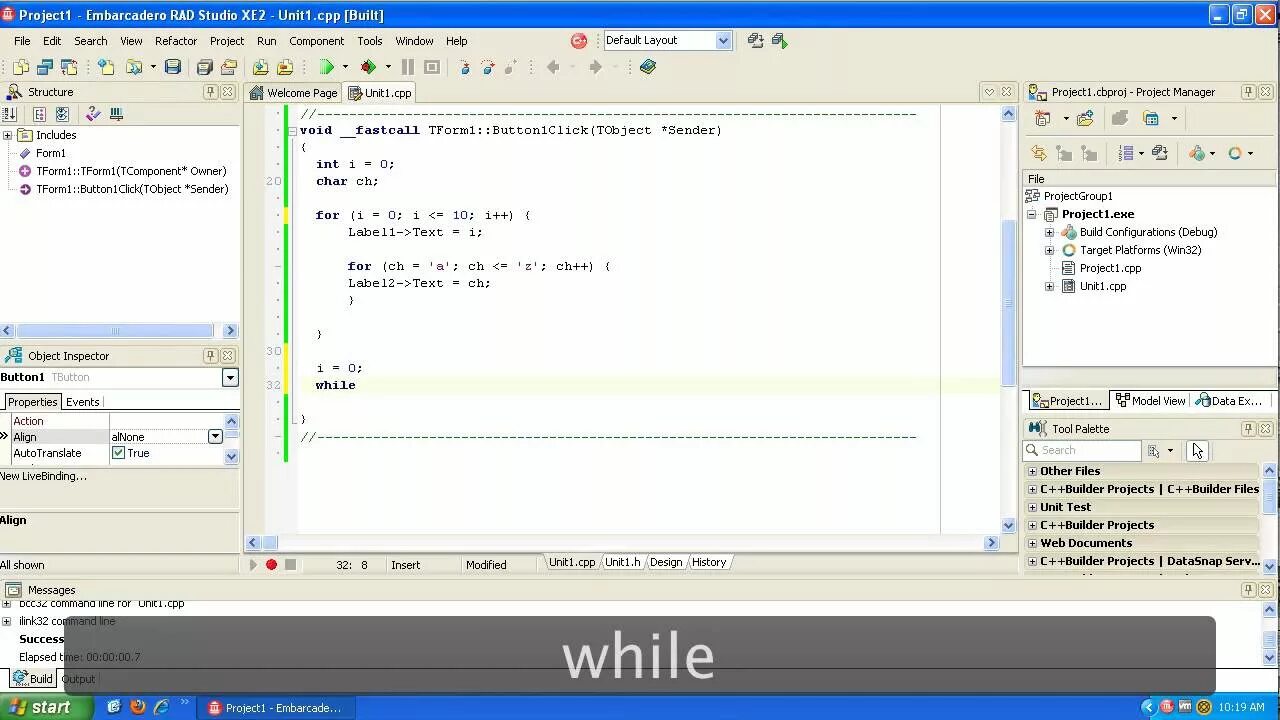Click the Target Platforms ring icon in toolbar
The image size is (1280, 720).
(x=1235, y=153)
